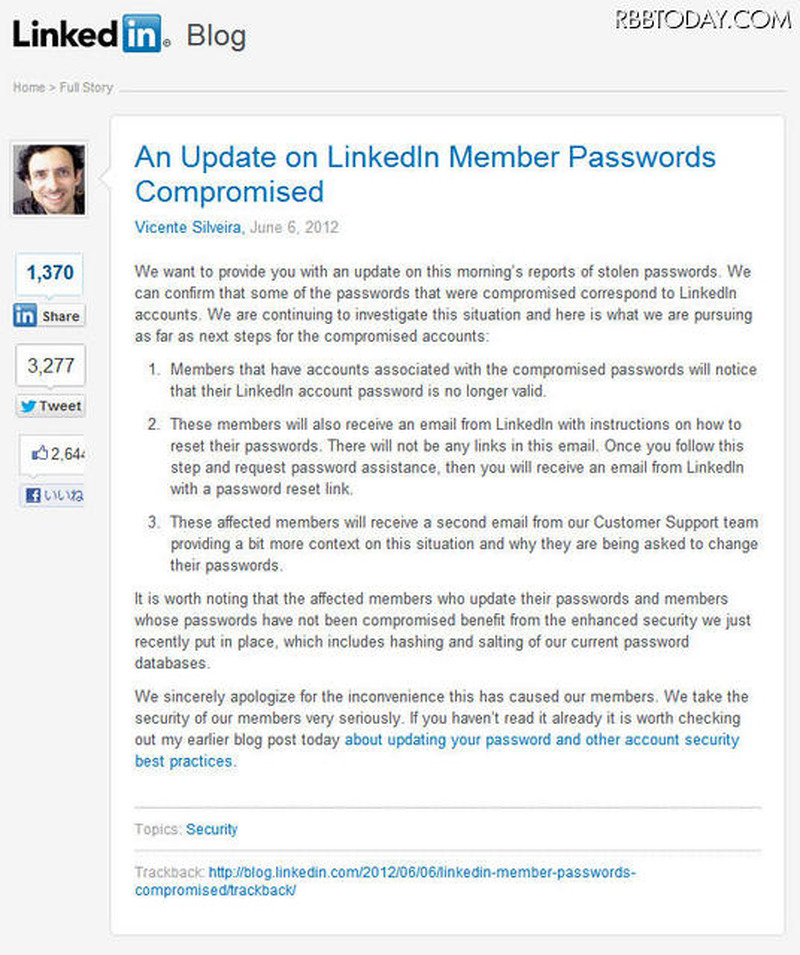Click the June 6, 2012 post date

point(297,227)
